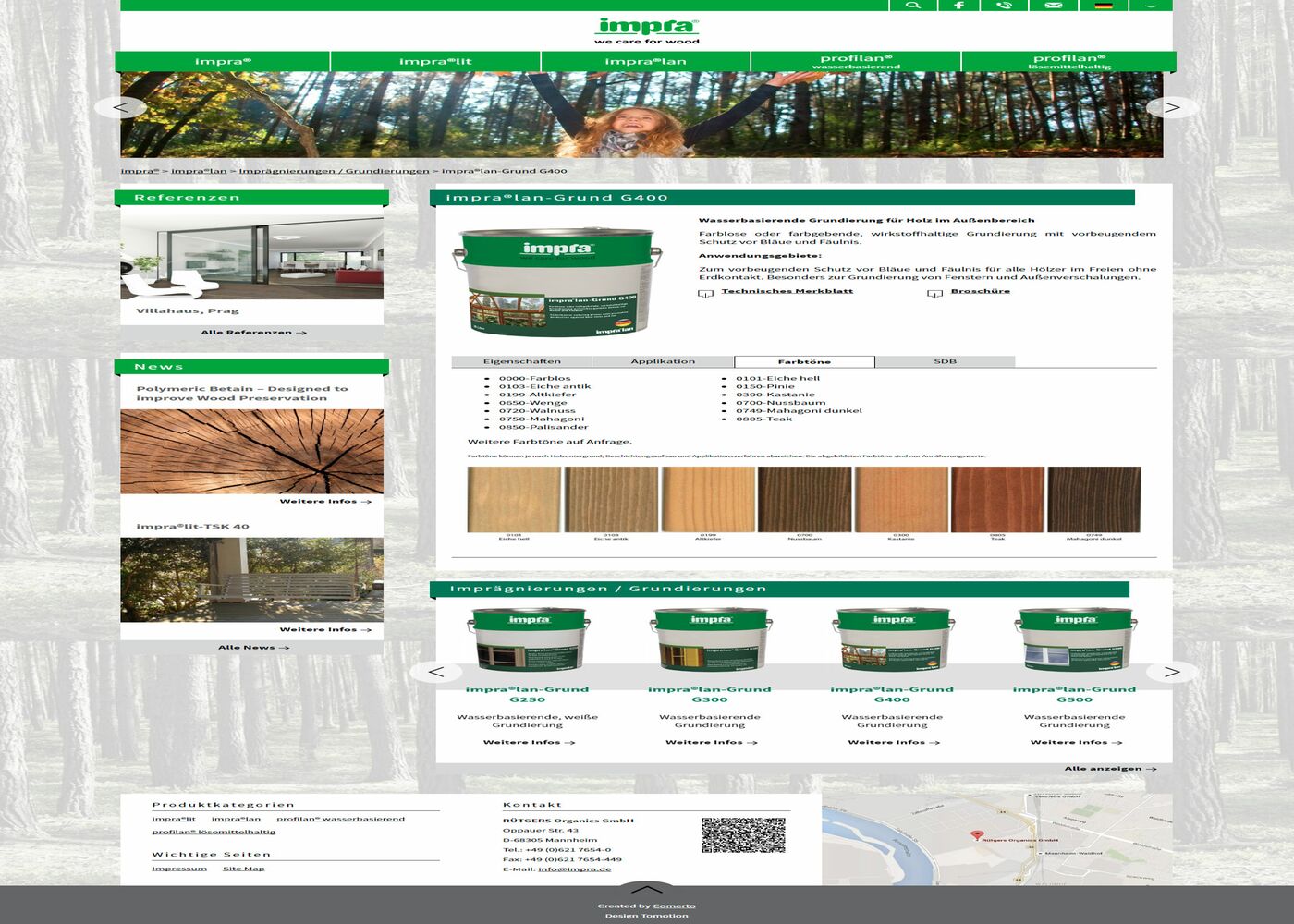Open the search magnifier icon

(x=912, y=6)
